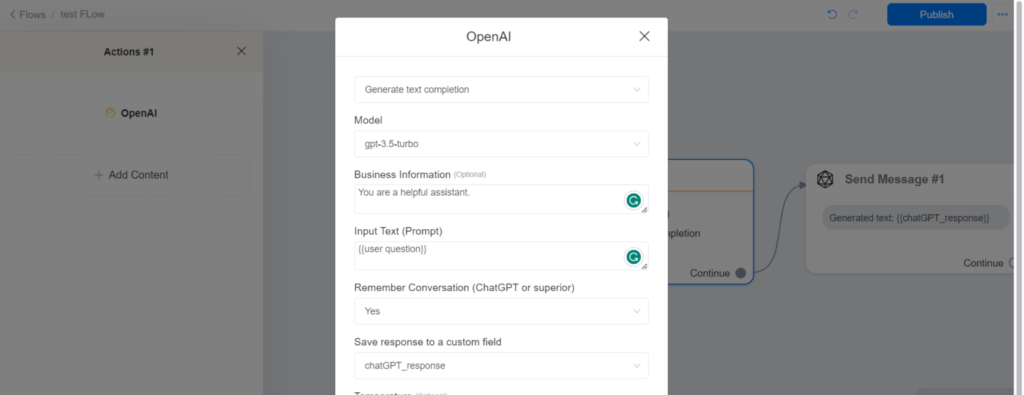This screenshot has width=1024, height=395.
Task: Click the resize handle of Business Information box
Action: pos(644,210)
